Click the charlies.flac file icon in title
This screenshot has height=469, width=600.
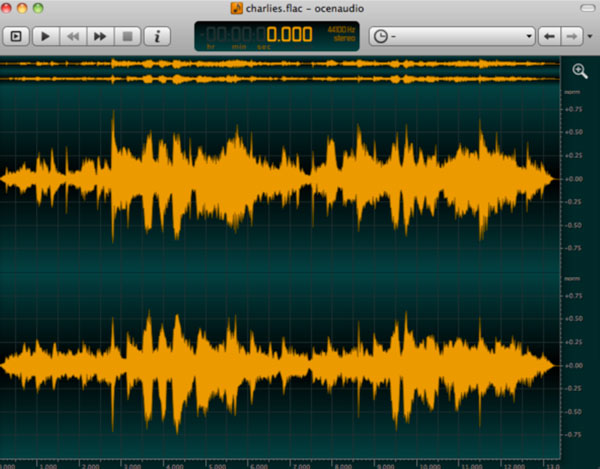[x=236, y=8]
